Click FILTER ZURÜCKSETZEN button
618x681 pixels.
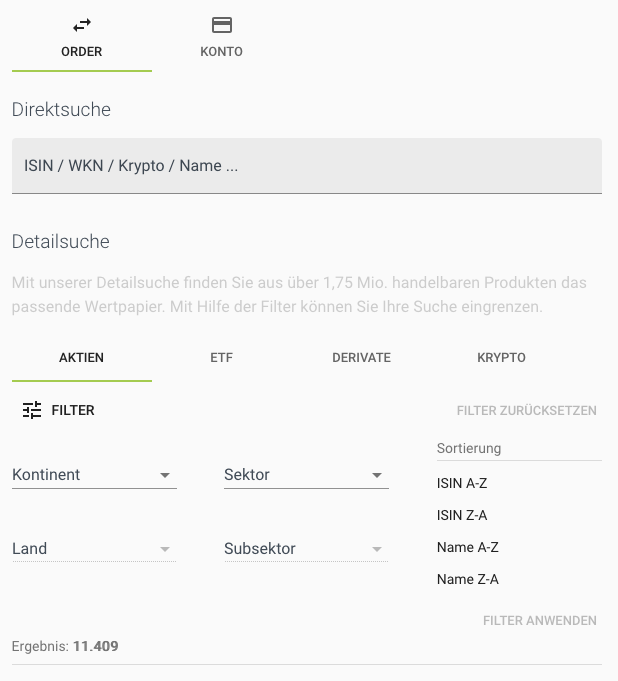[526, 411]
